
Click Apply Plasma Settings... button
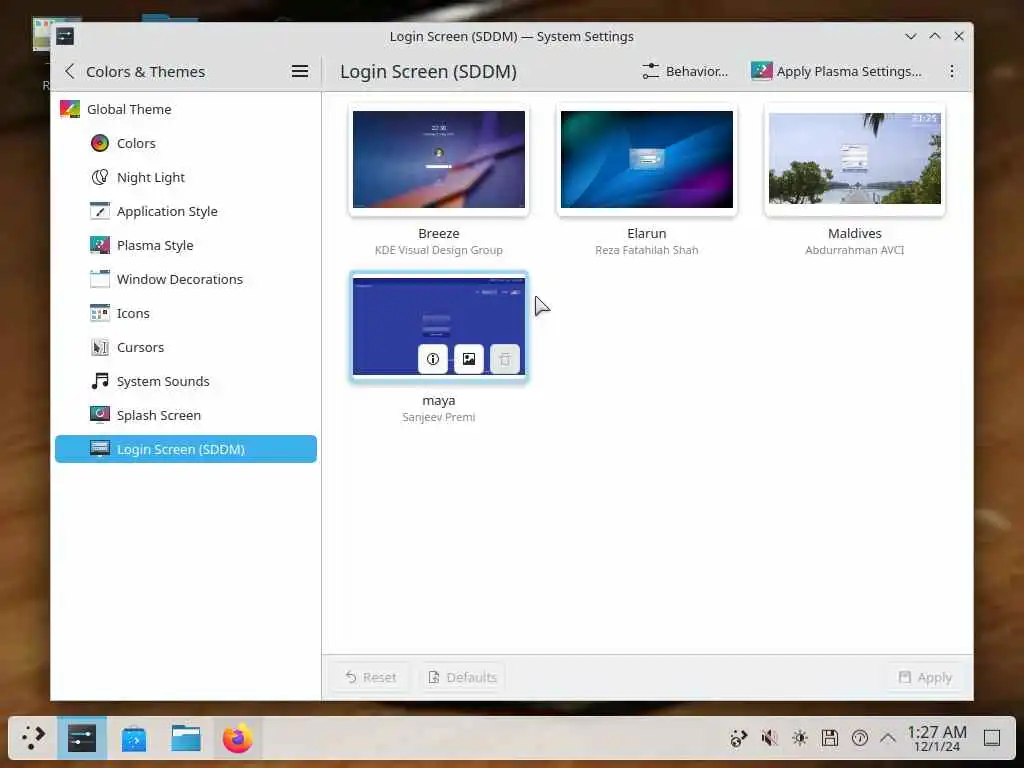(837, 71)
